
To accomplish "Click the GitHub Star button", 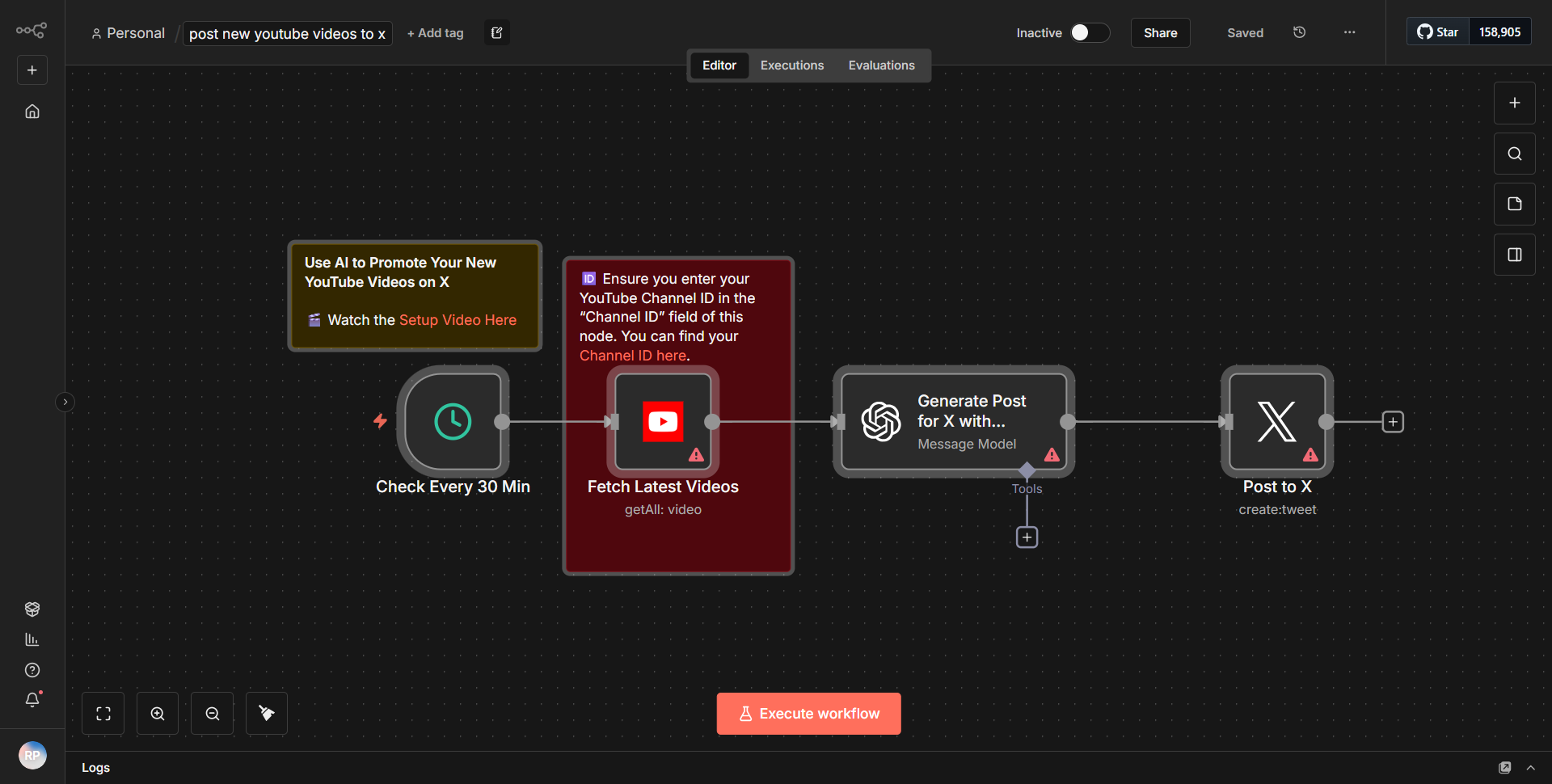I will pyautogui.click(x=1437, y=32).
